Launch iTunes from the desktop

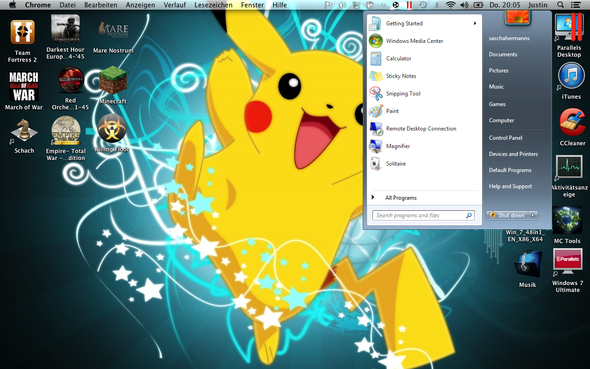(x=571, y=76)
